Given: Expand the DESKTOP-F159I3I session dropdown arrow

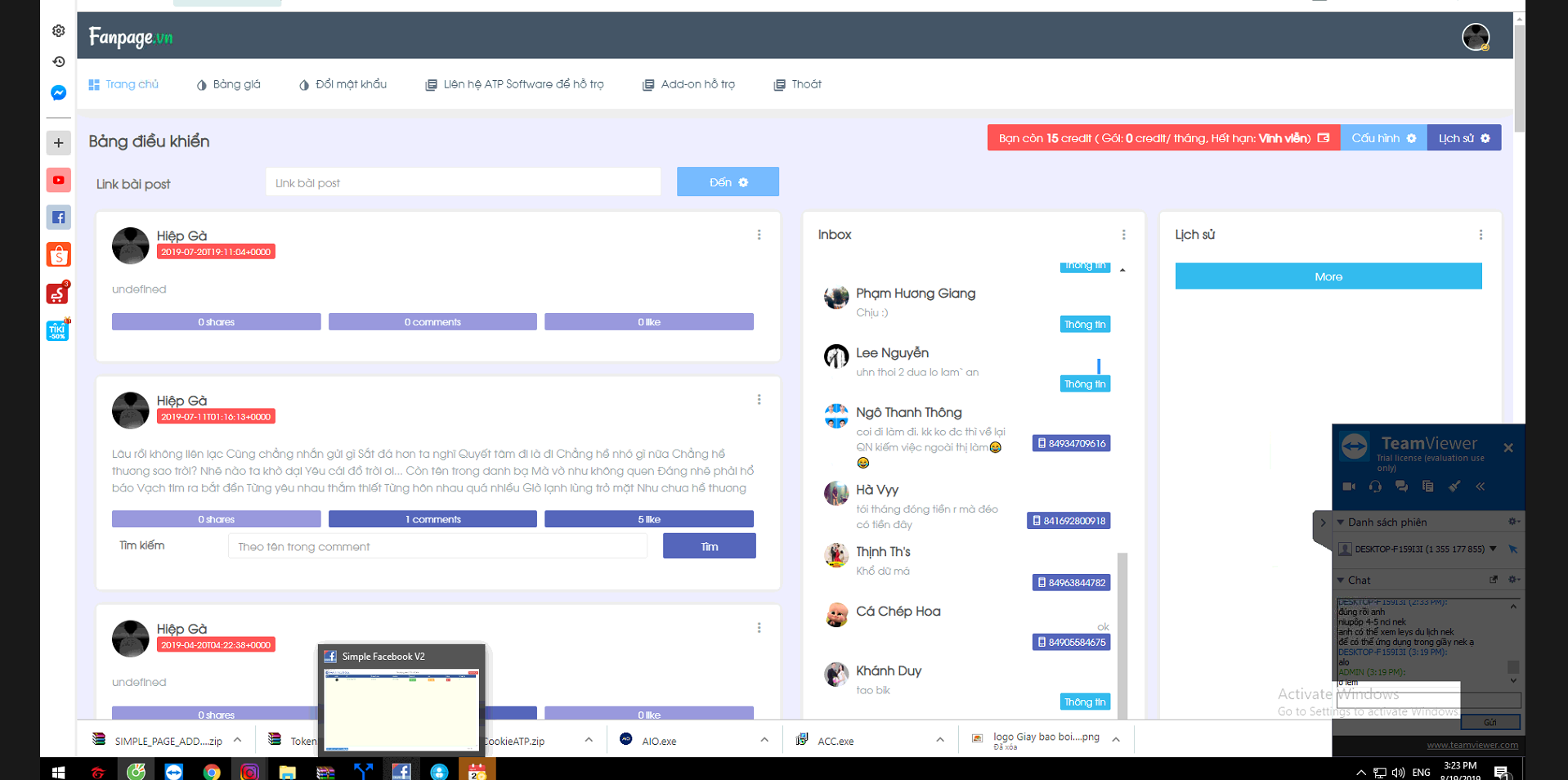Looking at the screenshot, I should 1494,549.
